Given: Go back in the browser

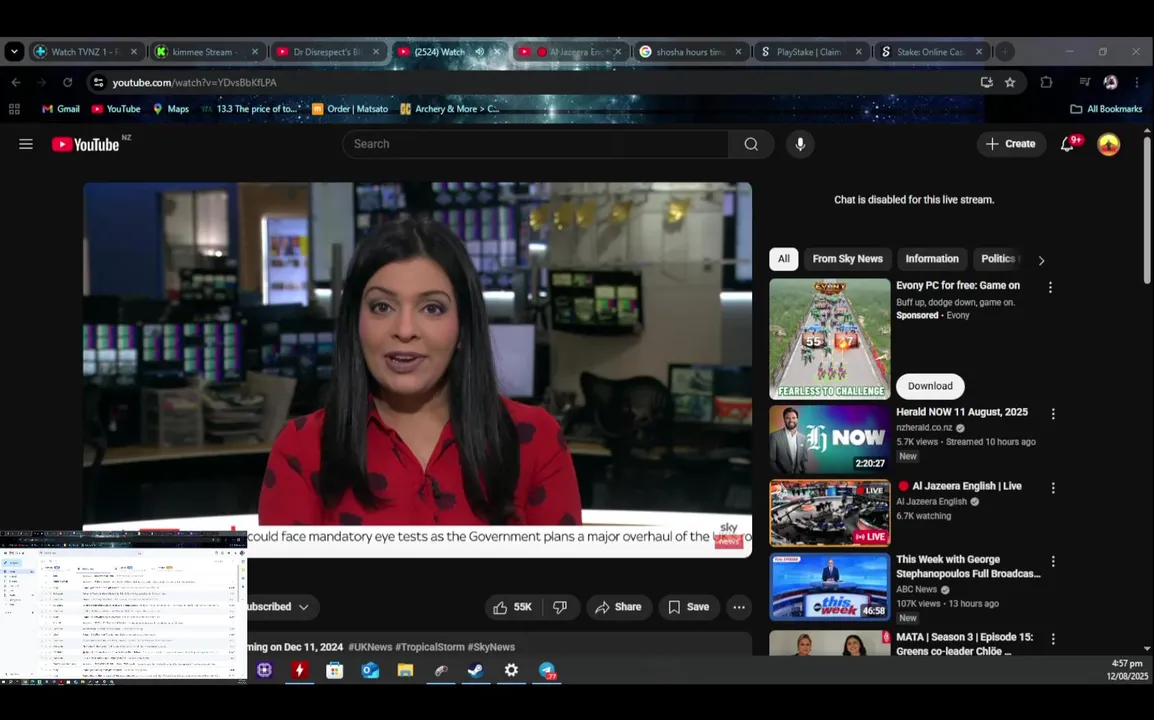Looking at the screenshot, I should [16, 82].
